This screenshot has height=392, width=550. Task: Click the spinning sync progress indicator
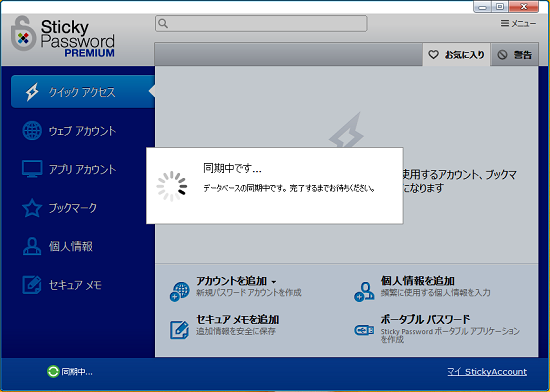tap(172, 186)
